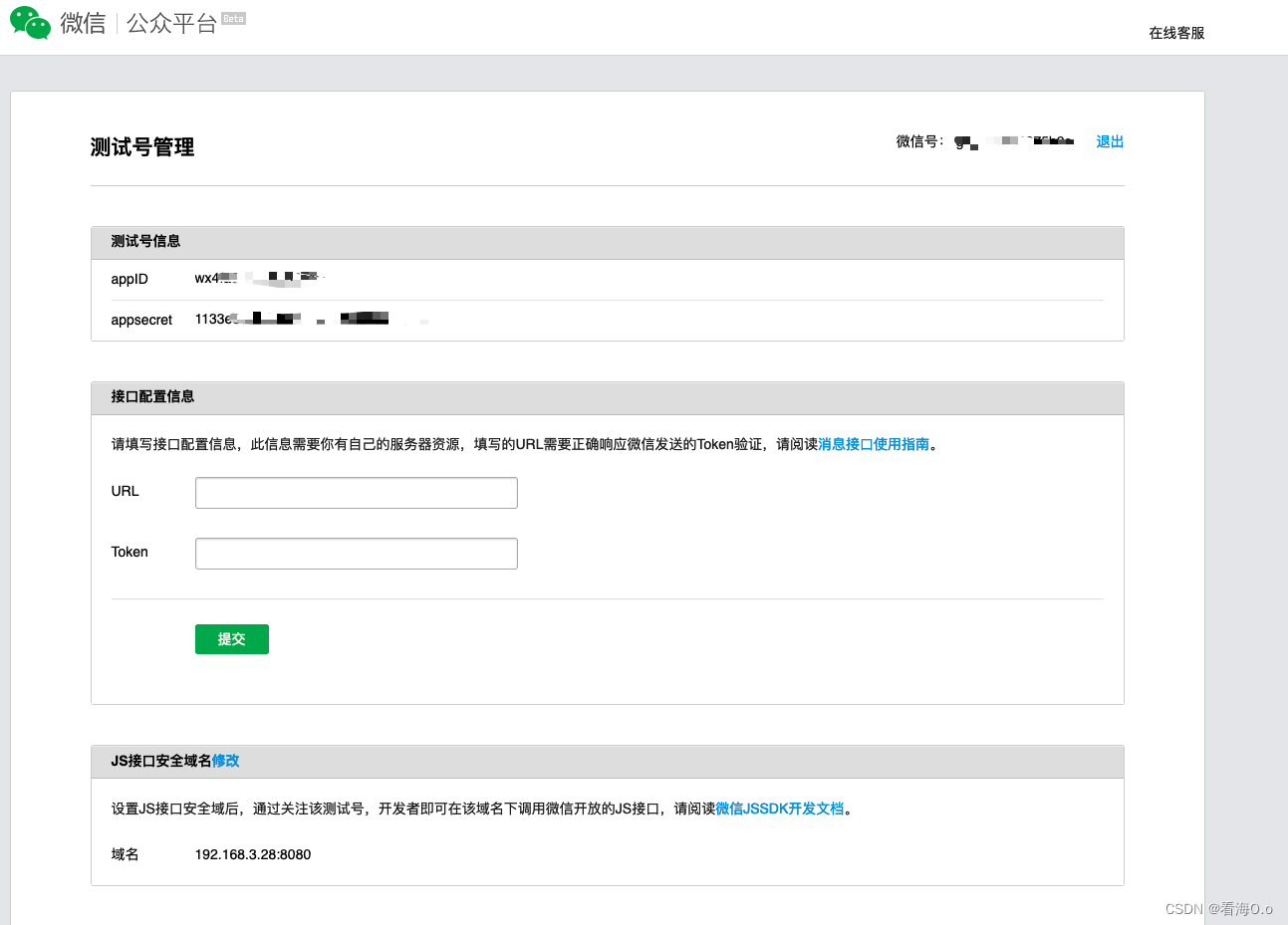The image size is (1288, 925).
Task: Click 测试号管理 page heading
Action: tap(142, 147)
